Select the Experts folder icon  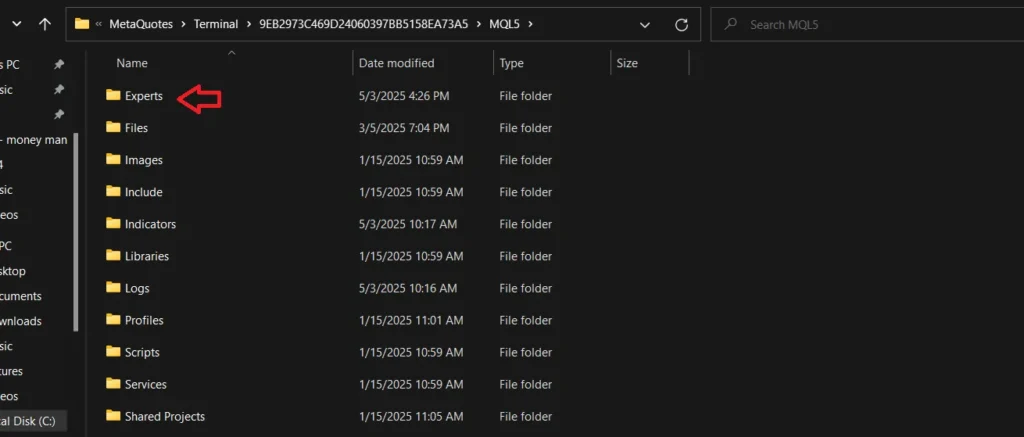(114, 95)
